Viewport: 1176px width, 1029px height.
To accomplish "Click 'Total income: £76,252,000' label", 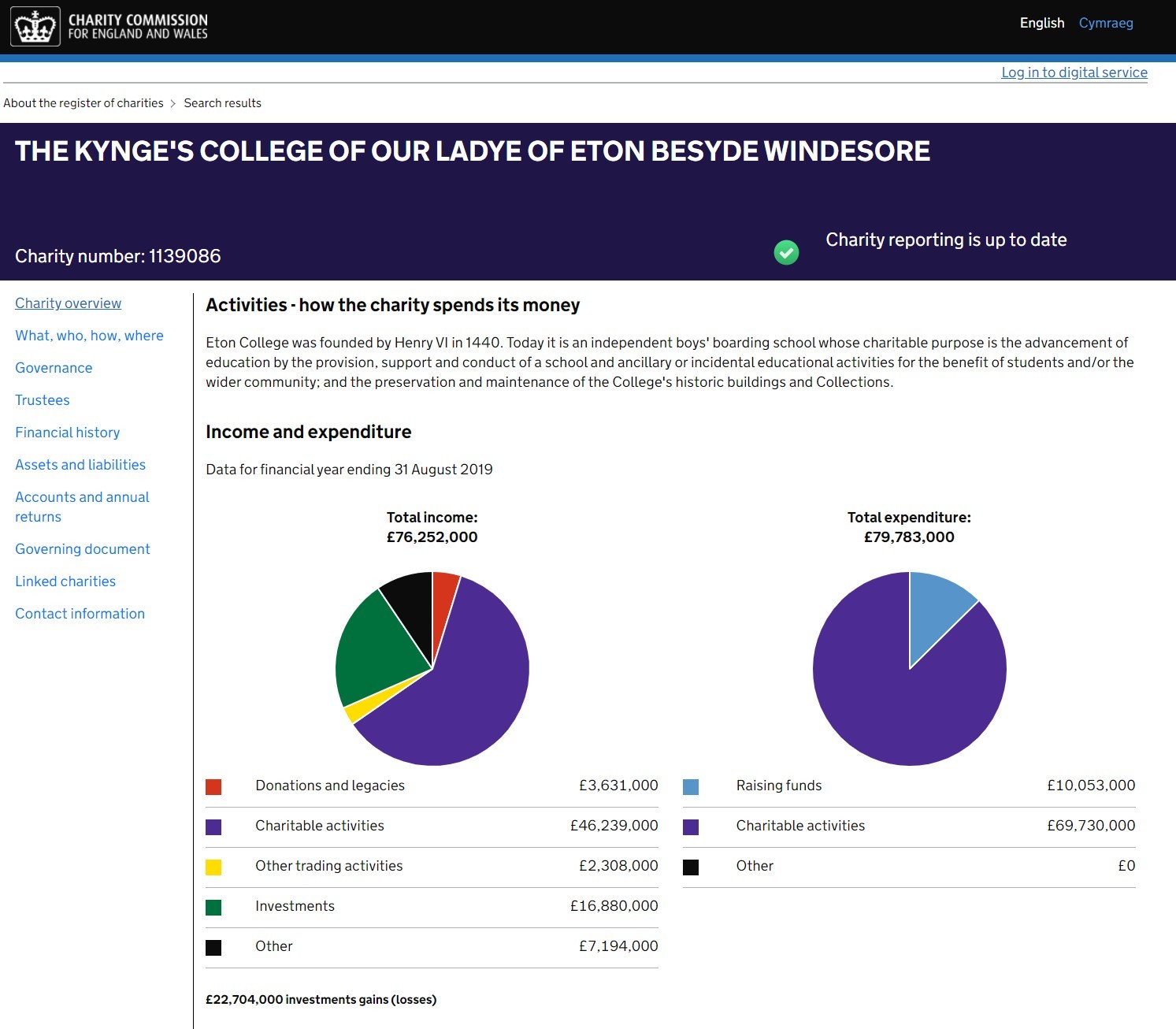I will click(432, 527).
